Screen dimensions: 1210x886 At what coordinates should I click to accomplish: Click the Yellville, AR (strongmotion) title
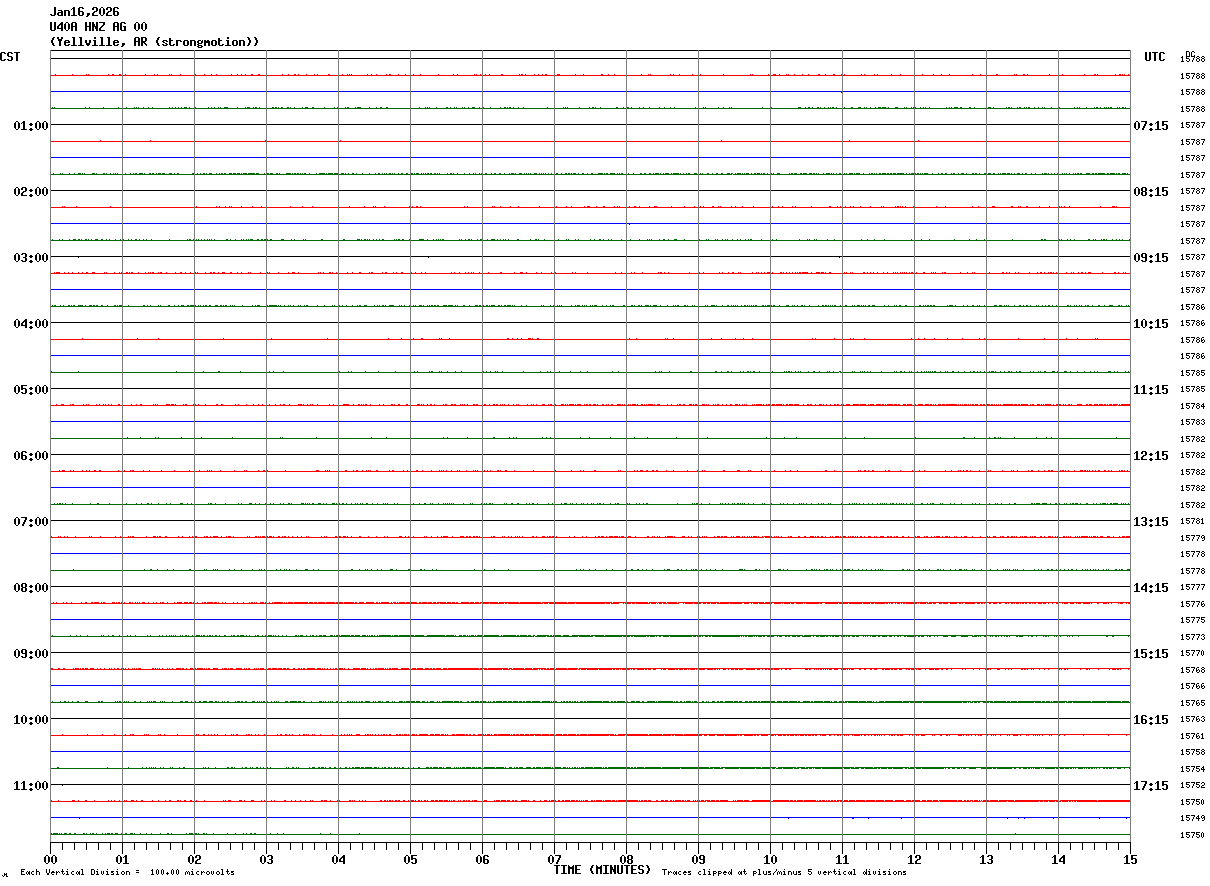pyautogui.click(x=155, y=42)
